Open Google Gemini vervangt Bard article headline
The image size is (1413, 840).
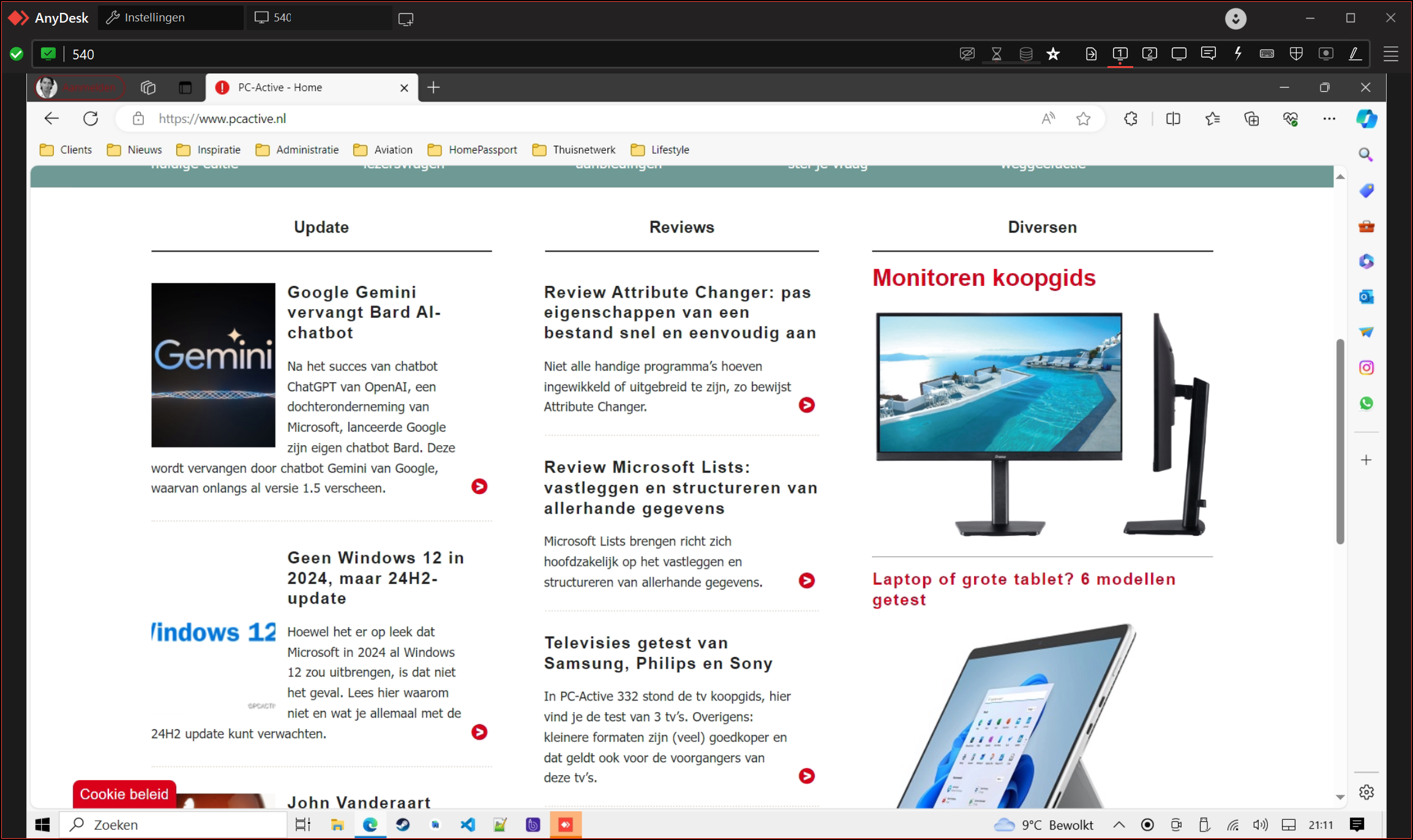[x=364, y=312]
